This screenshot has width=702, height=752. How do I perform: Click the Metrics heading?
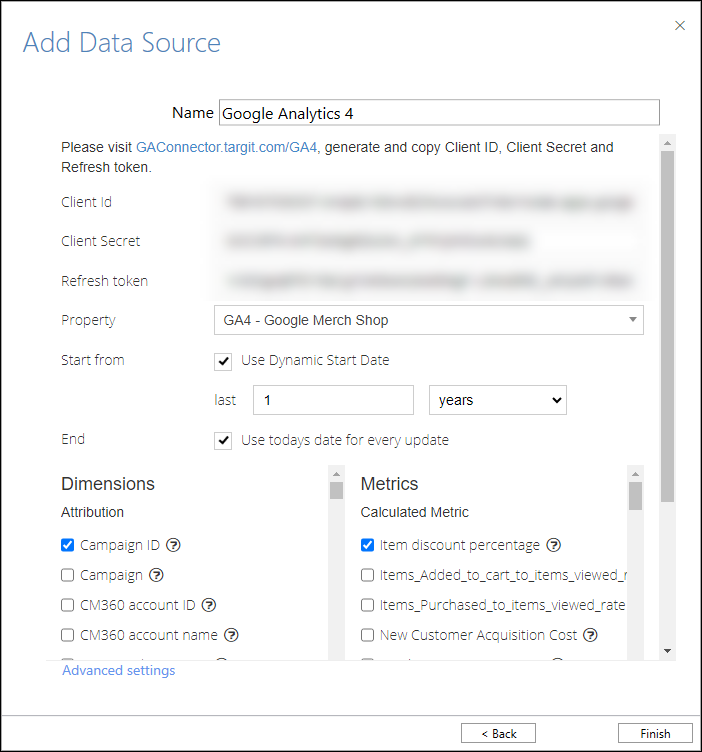pos(389,483)
